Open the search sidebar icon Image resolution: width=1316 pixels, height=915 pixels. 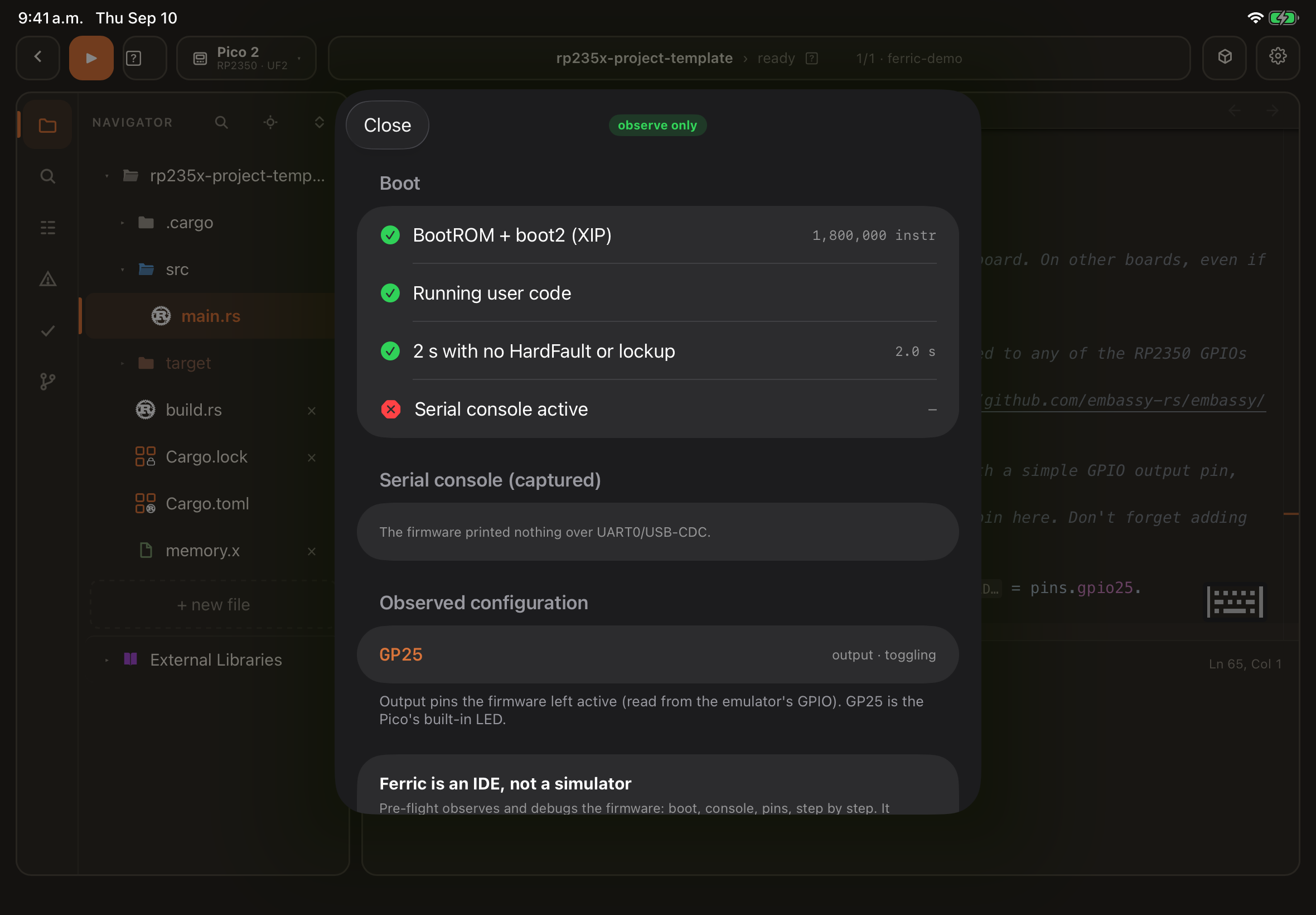point(47,176)
